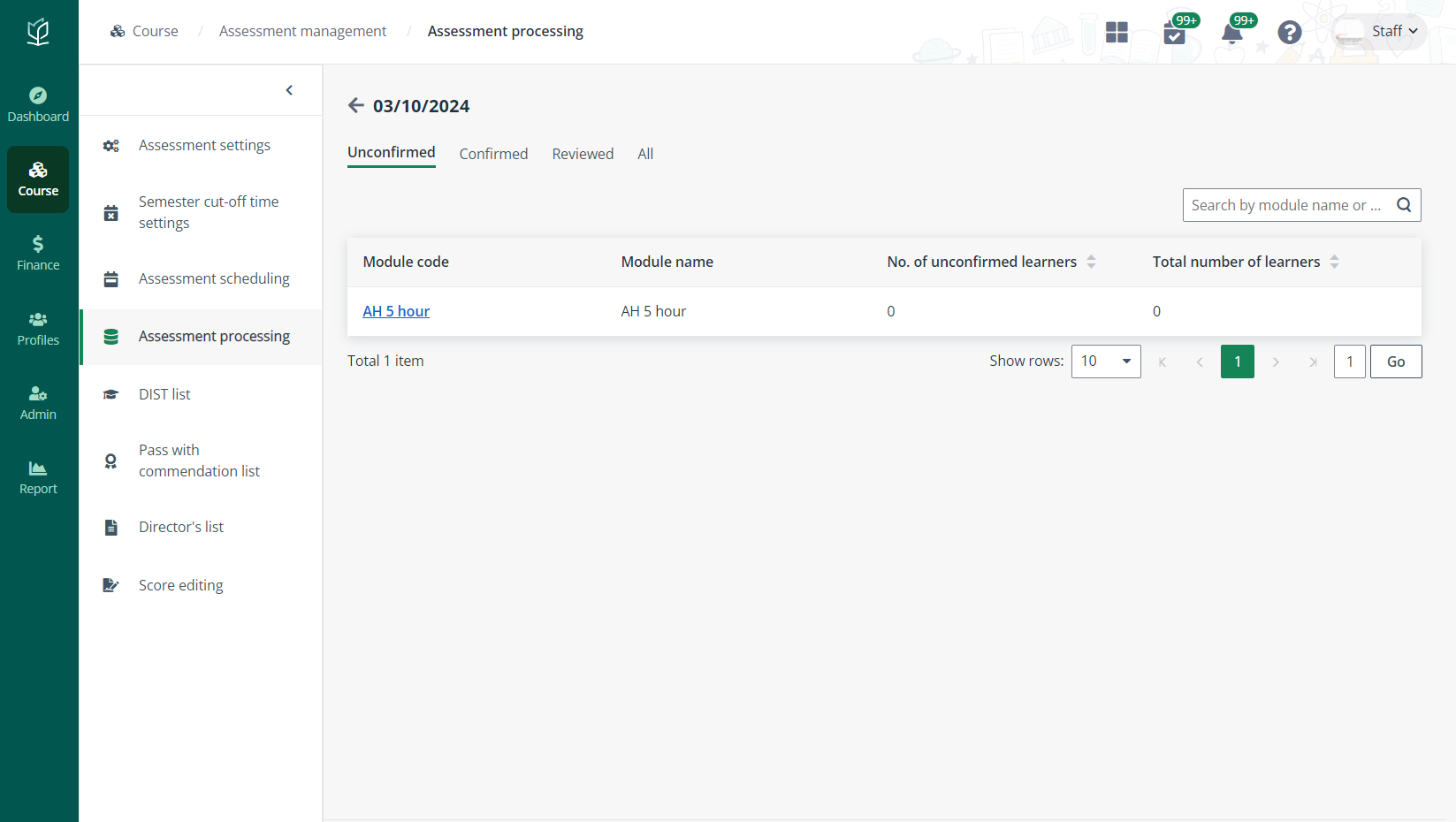The image size is (1456, 822).
Task: Open Semester cut-off time settings
Action: click(x=201, y=213)
